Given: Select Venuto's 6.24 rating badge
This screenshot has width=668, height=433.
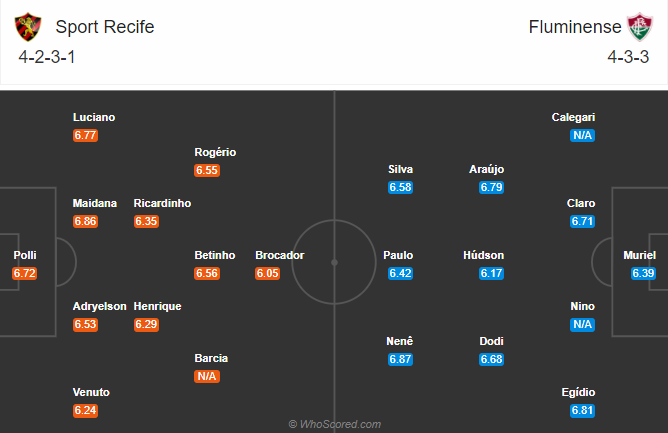Looking at the screenshot, I should tap(85, 410).
